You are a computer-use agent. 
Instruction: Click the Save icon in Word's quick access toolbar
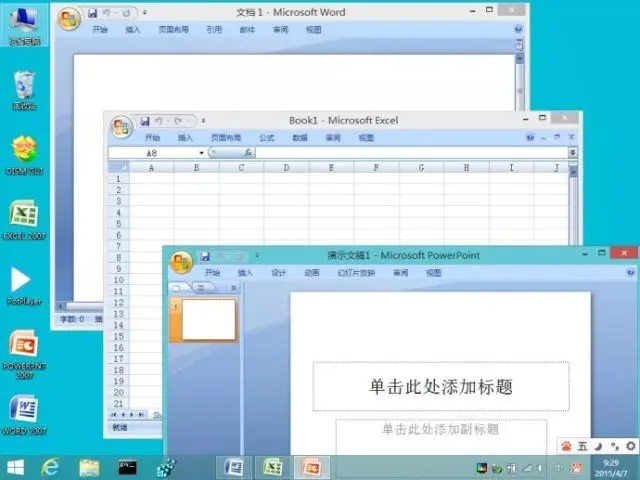tap(93, 13)
